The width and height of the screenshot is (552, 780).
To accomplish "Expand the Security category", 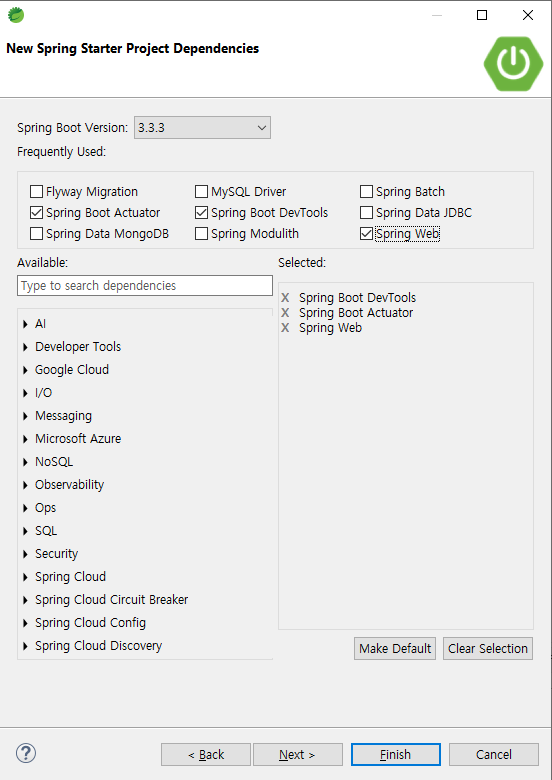I will click(25, 554).
